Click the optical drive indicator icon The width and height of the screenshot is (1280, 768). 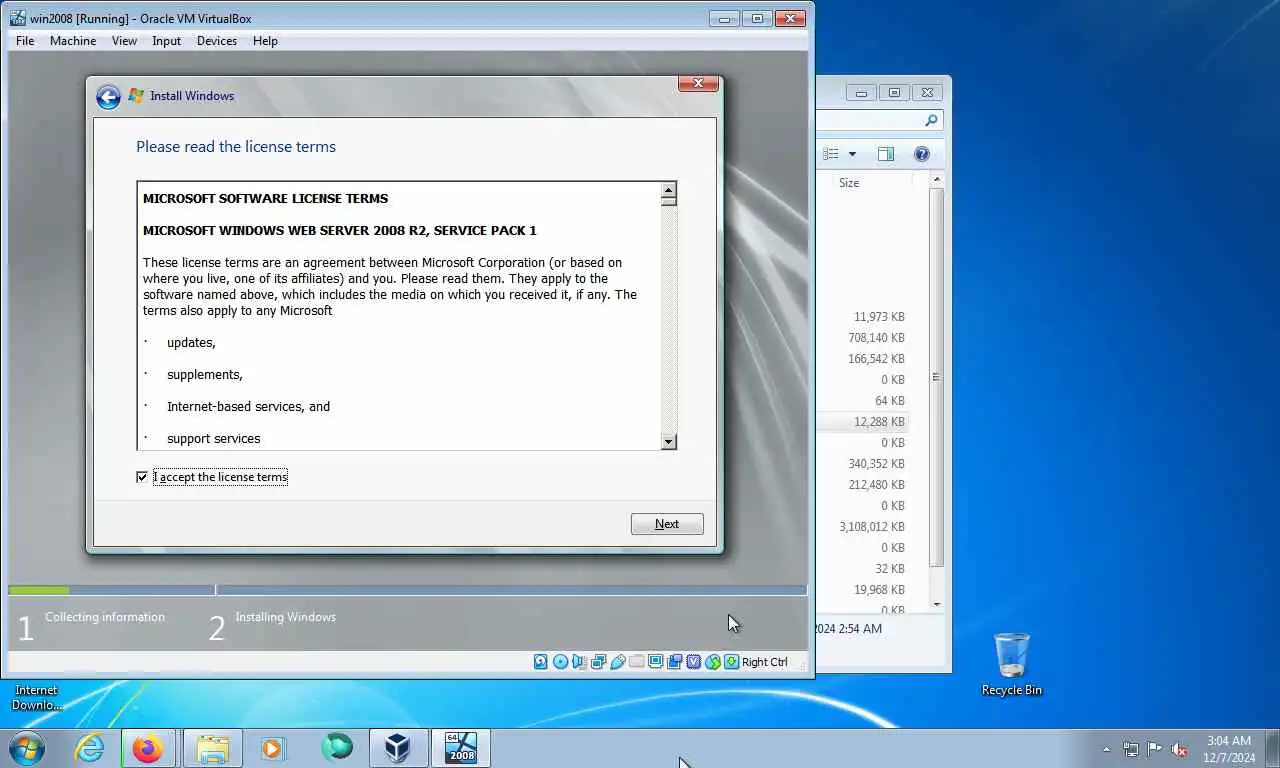pyautogui.click(x=560, y=661)
